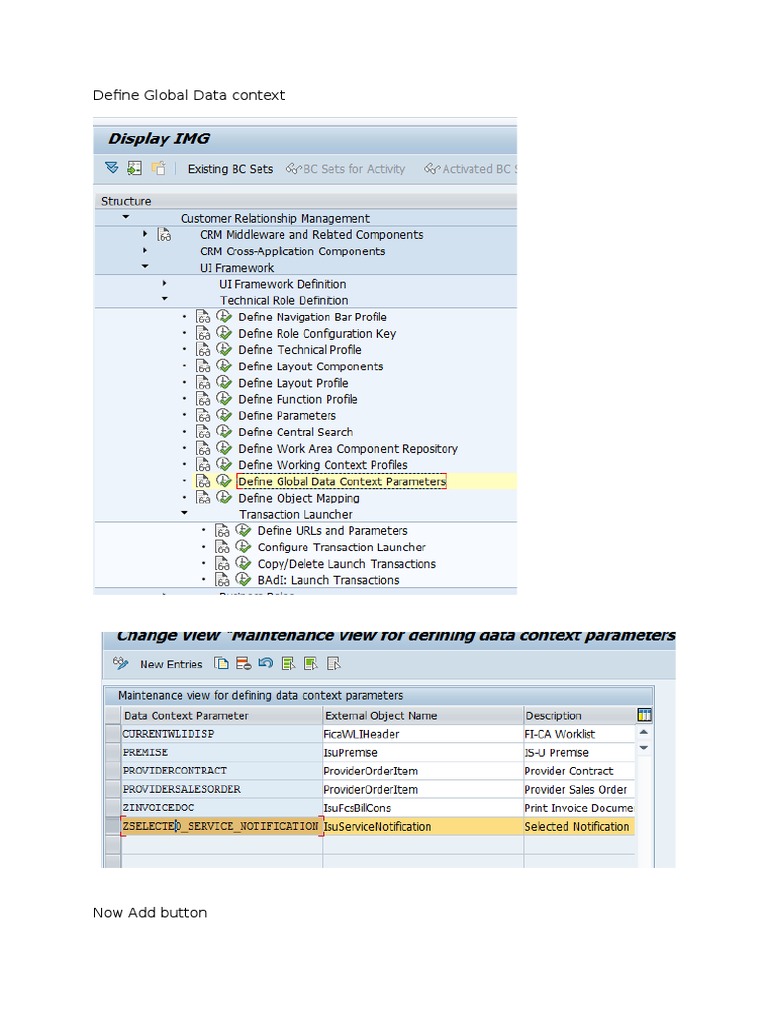Click the table scroll up arrow

644,732
